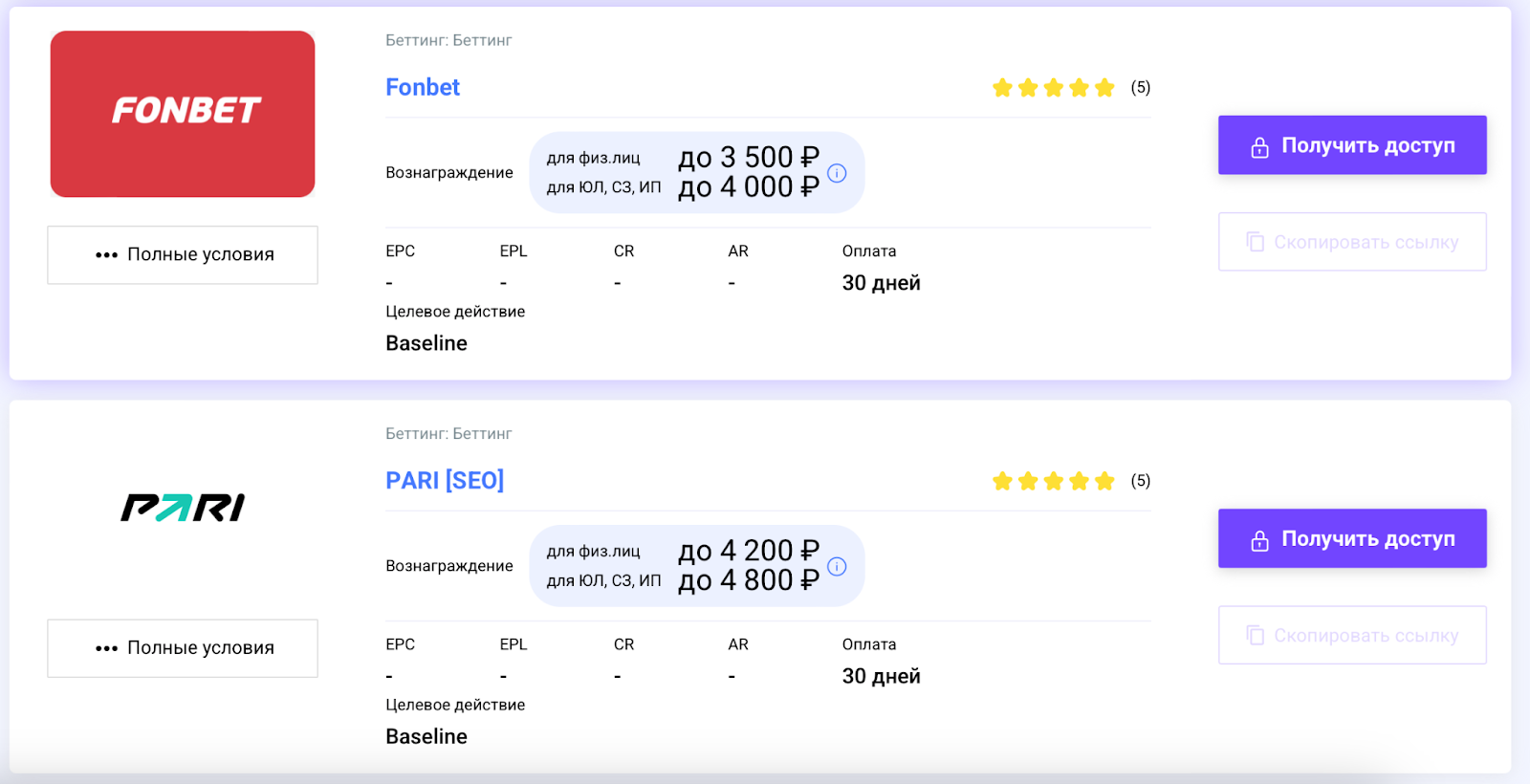Click the Fonbet five-star rating

click(1053, 88)
